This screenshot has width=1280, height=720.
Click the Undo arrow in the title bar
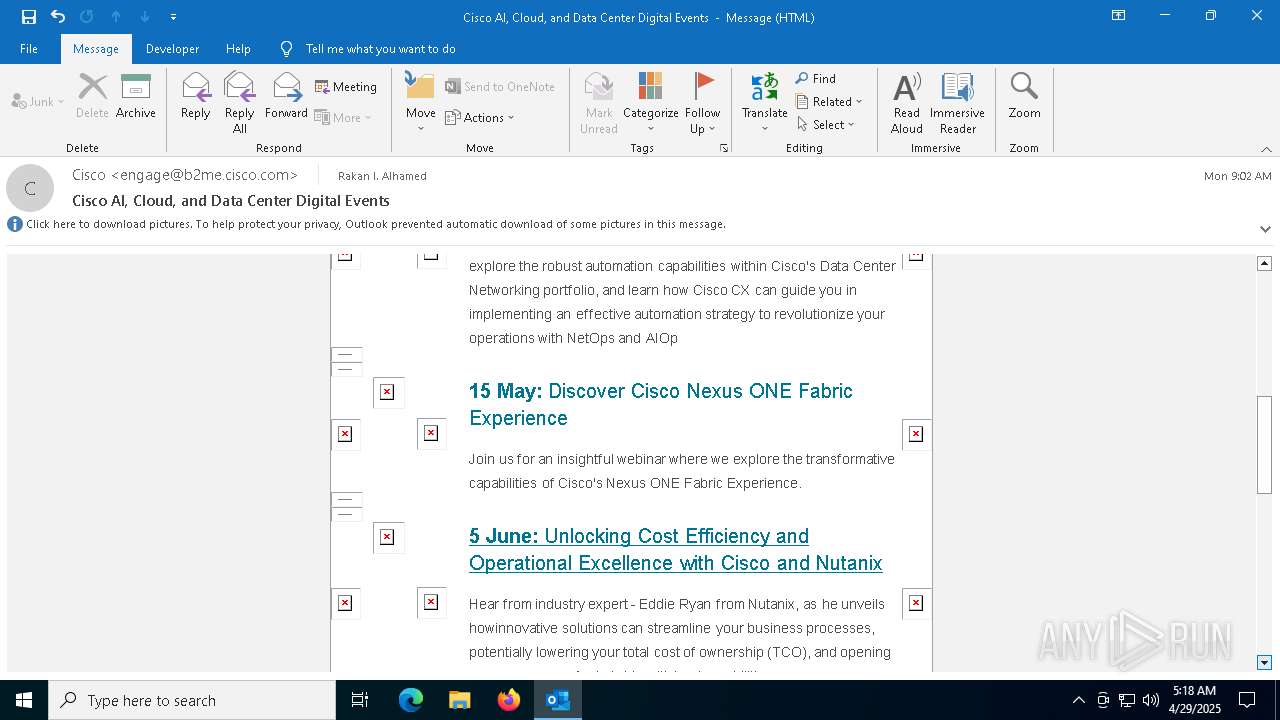pyautogui.click(x=58, y=17)
